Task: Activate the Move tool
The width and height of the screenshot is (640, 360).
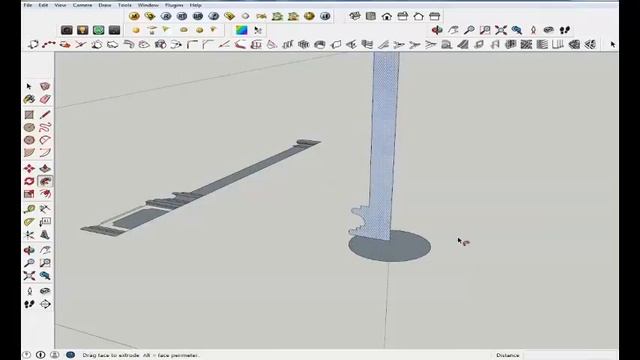Action: pos(29,169)
